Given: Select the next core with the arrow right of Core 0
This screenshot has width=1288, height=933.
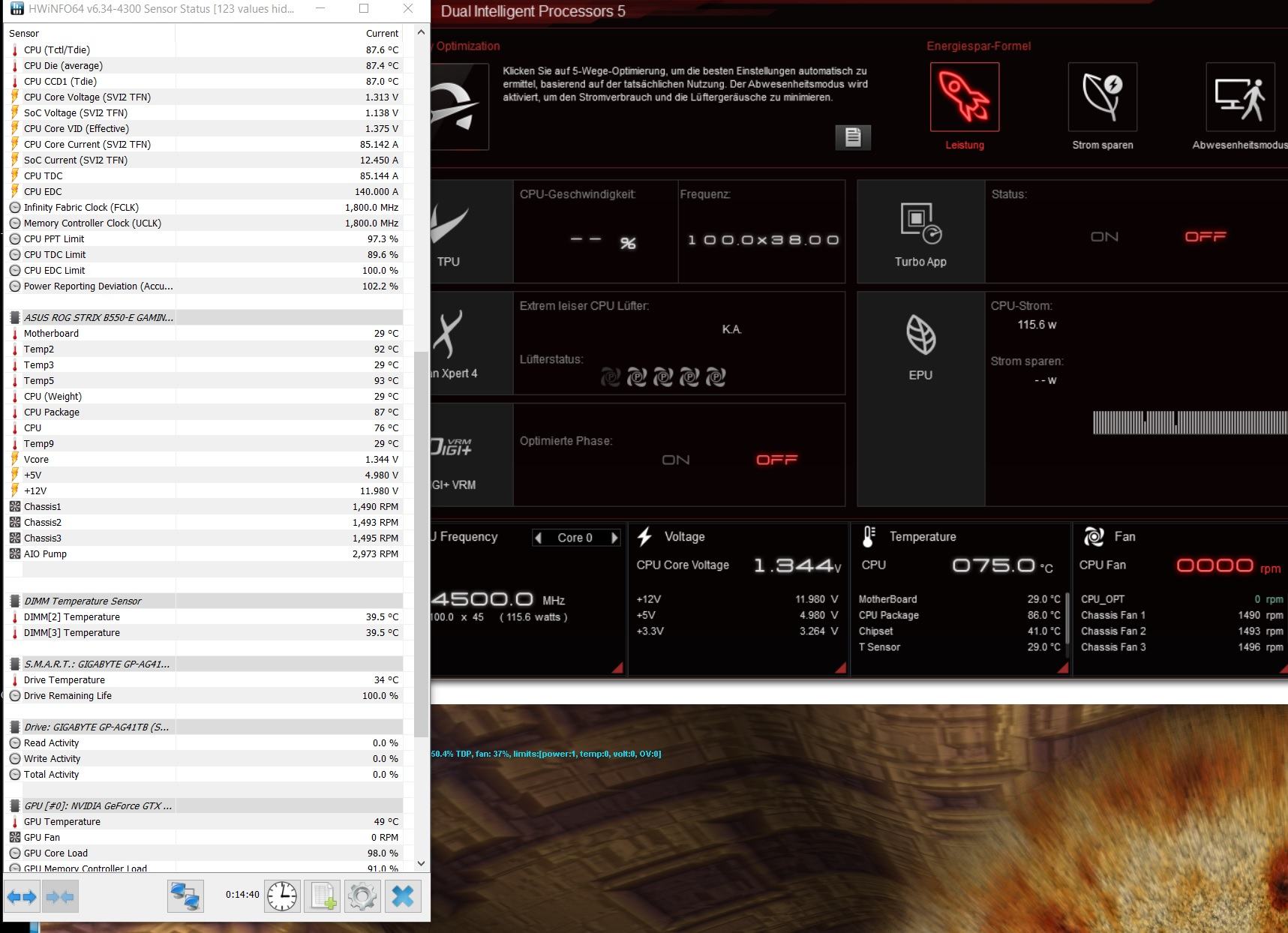Looking at the screenshot, I should point(614,538).
